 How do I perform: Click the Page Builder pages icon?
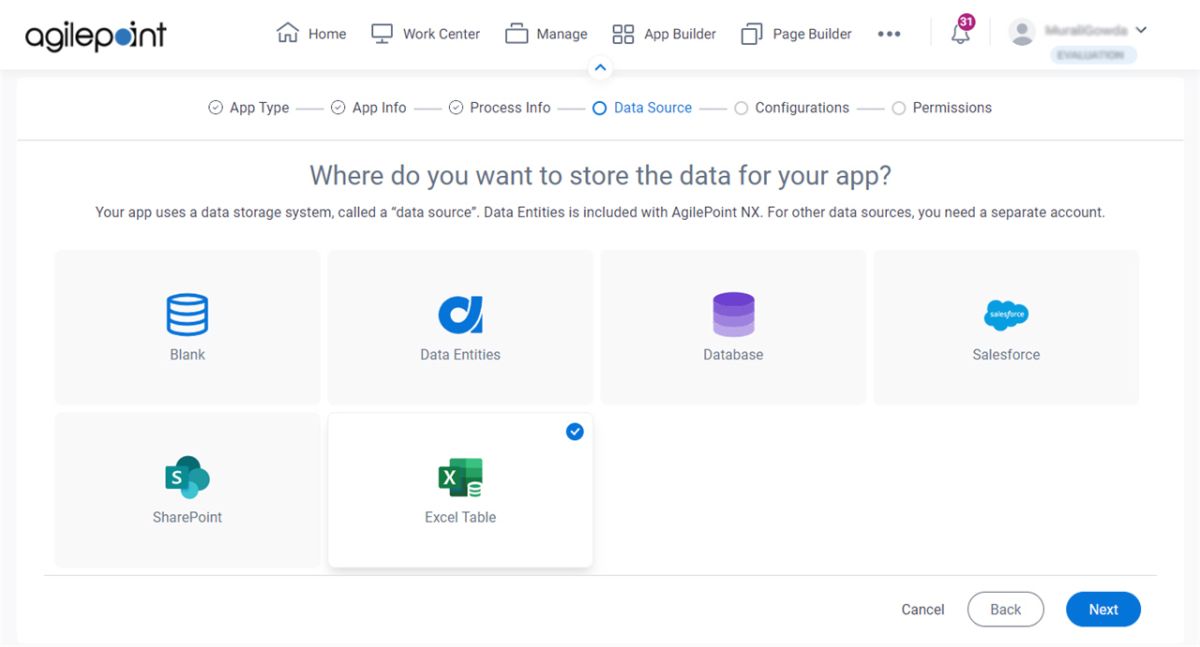pos(751,34)
